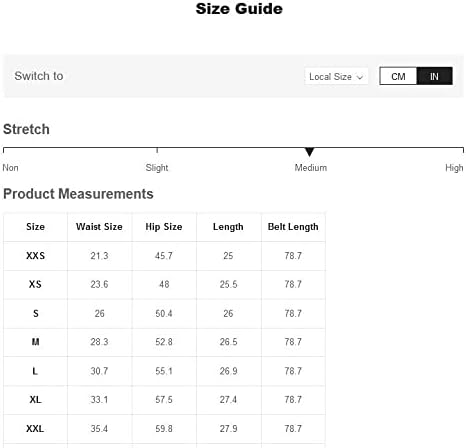The width and height of the screenshot is (466, 448).
Task: Click the Waist Size column header
Action: [x=99, y=227]
